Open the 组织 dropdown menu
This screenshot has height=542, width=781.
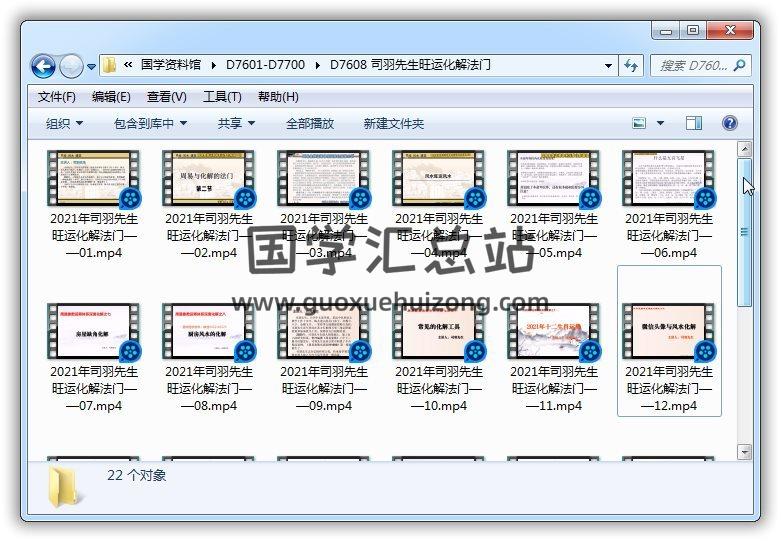tap(64, 123)
